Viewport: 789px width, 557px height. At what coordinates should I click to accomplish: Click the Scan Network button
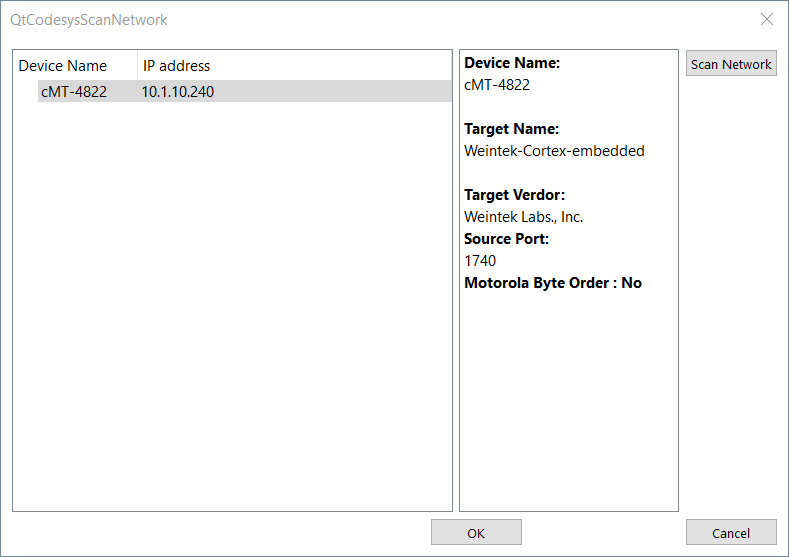point(731,63)
